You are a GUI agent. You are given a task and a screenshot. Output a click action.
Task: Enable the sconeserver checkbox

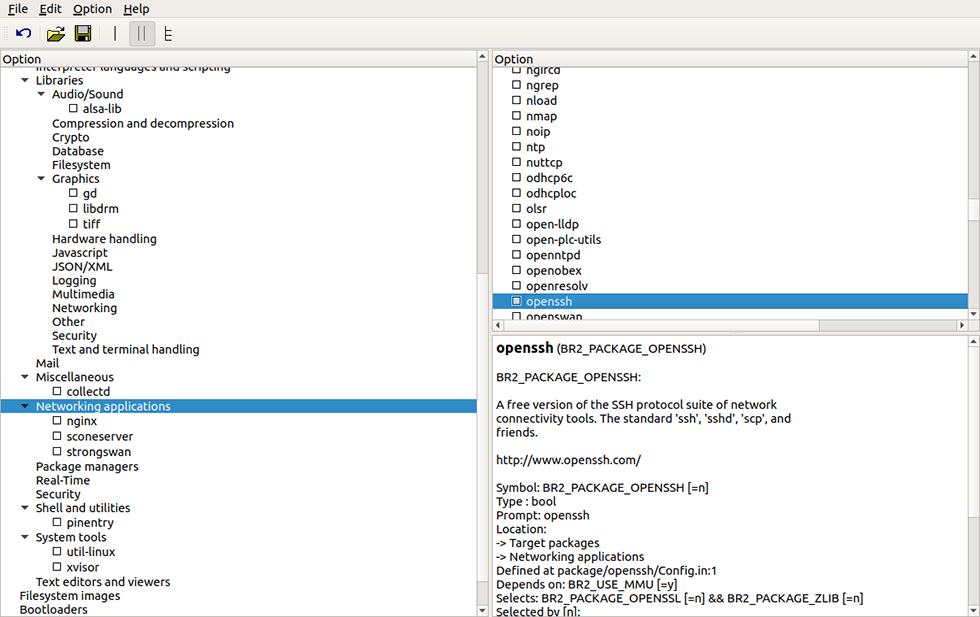click(57, 436)
